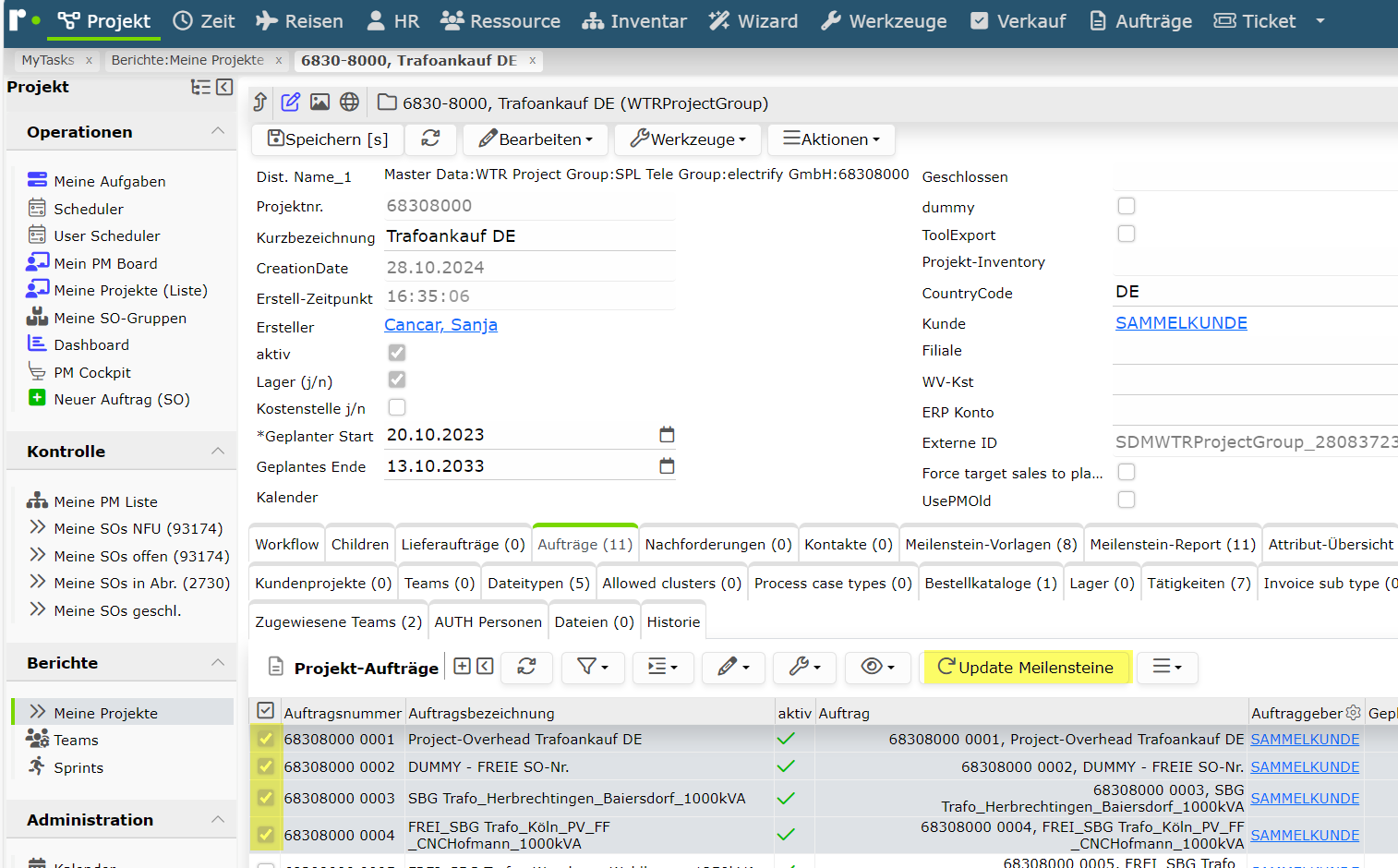Click the image icon in project header
Screen dimensions: 1398x868
pyautogui.click(x=319, y=102)
